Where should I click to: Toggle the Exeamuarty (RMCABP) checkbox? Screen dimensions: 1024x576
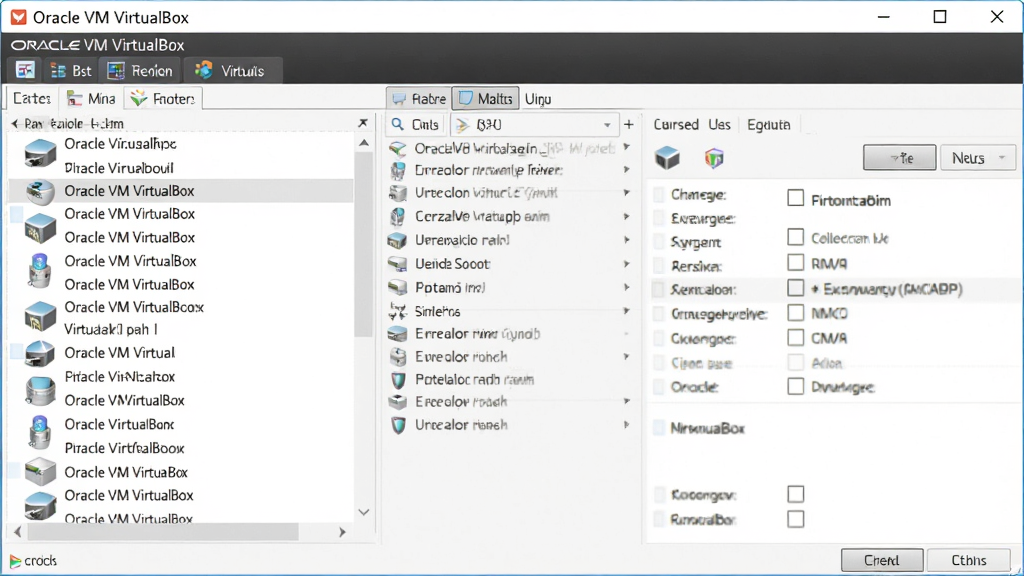[x=795, y=287]
